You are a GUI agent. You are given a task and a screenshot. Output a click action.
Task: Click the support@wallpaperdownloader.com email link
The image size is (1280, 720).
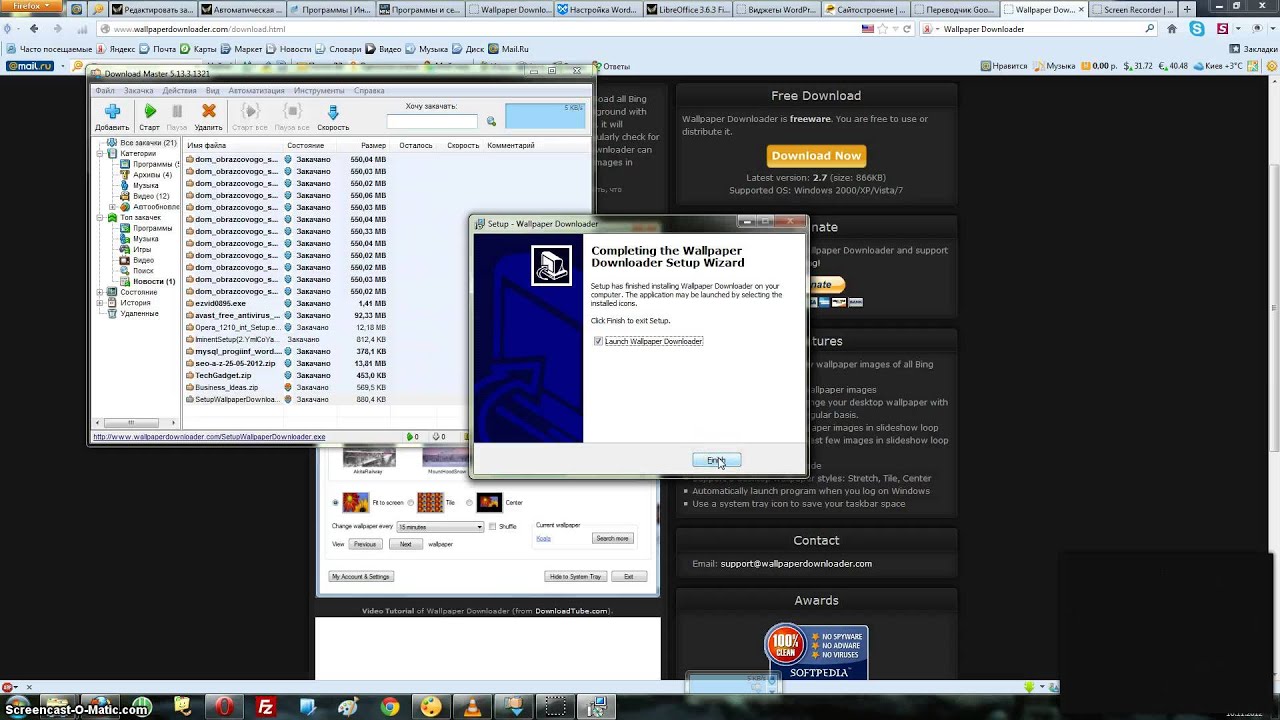796,564
